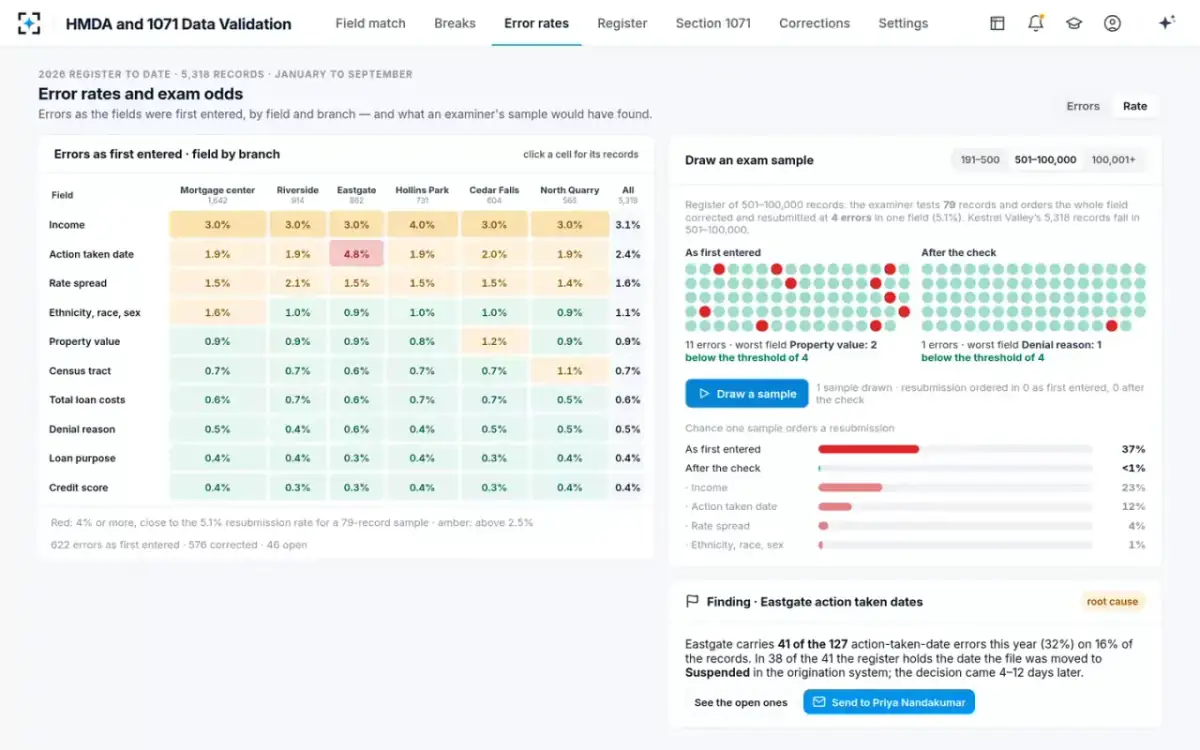Switch heatmap to Errors view

pyautogui.click(x=1083, y=106)
